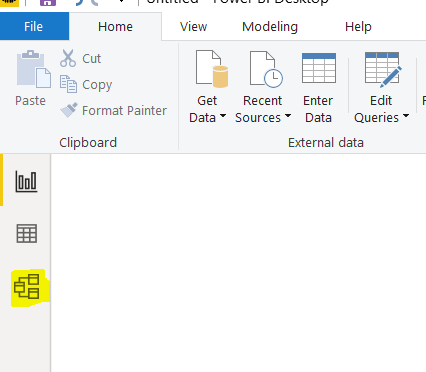
Task: Switch to Report view in sidebar
Action: [26, 181]
